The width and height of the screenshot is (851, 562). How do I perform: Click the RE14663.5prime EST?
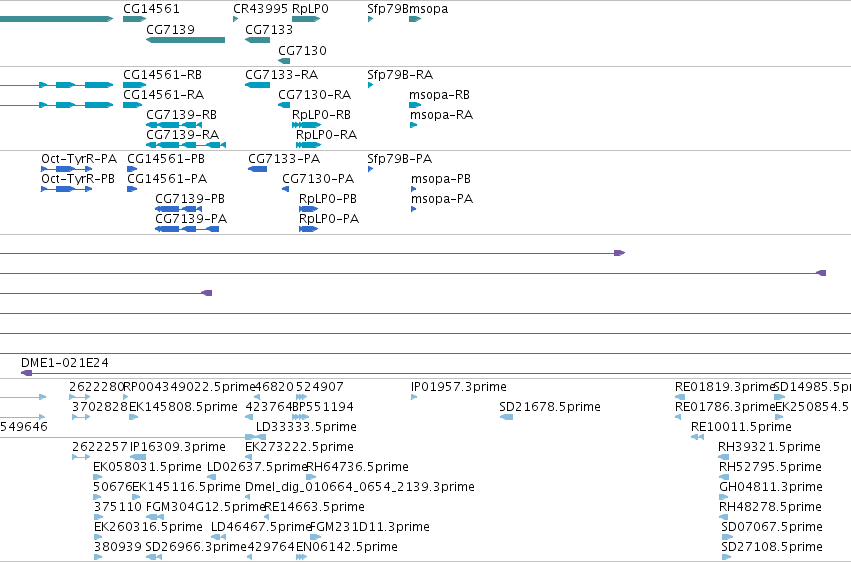tap(266, 517)
